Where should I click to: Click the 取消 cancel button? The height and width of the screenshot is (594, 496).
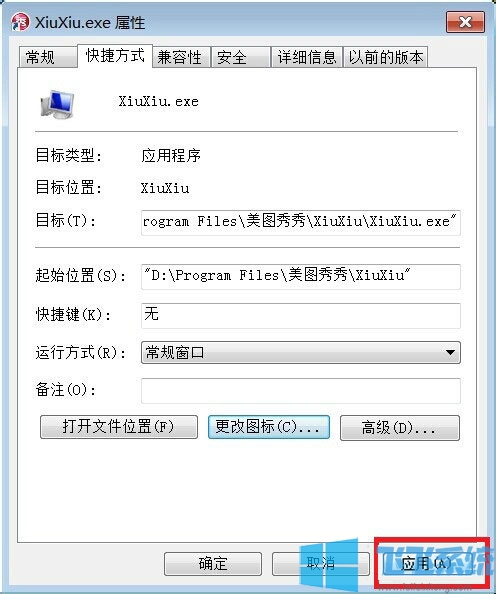click(321, 564)
